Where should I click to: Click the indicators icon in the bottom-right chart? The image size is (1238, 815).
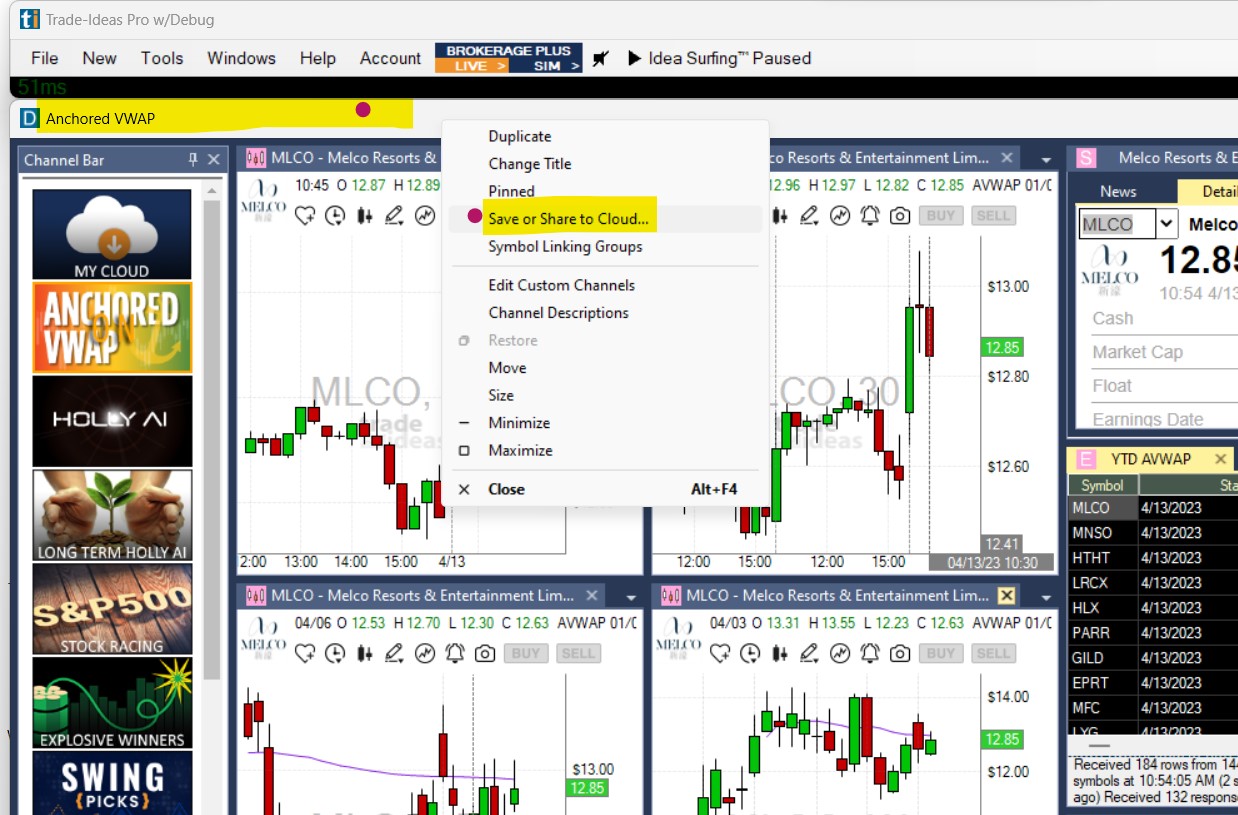(x=840, y=653)
